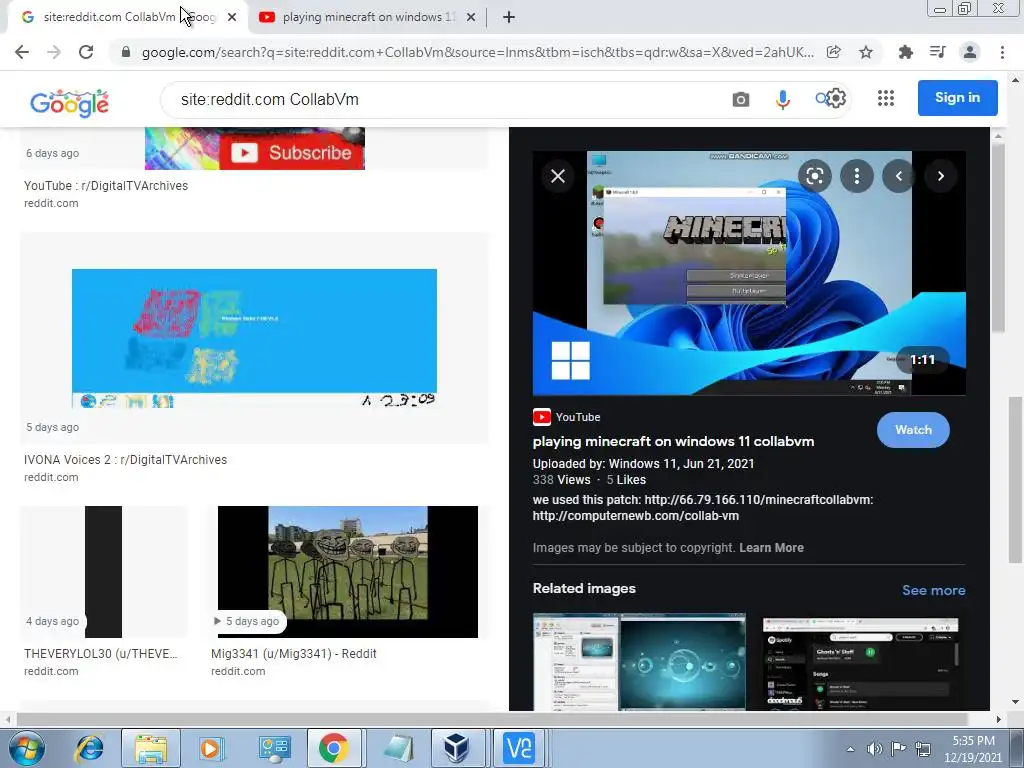Click the search settings magnifier-gear icon
The width and height of the screenshot is (1024, 768).
click(831, 99)
